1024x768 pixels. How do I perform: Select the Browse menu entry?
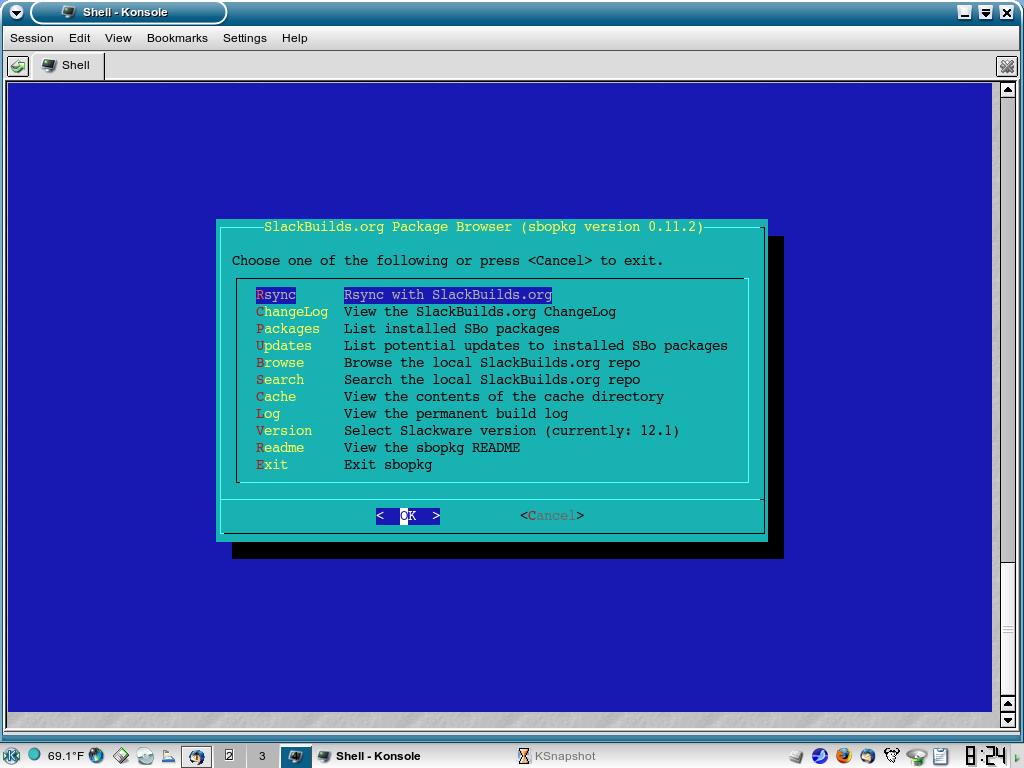280,362
